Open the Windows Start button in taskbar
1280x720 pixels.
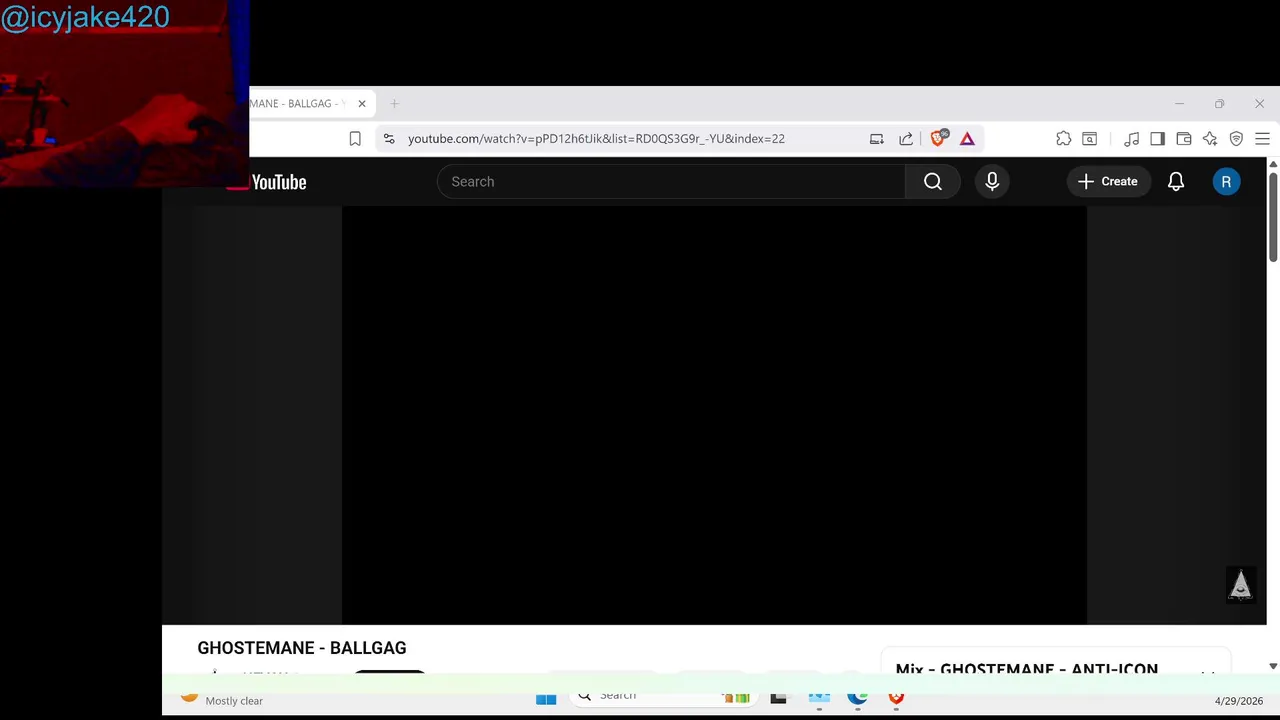pos(546,698)
